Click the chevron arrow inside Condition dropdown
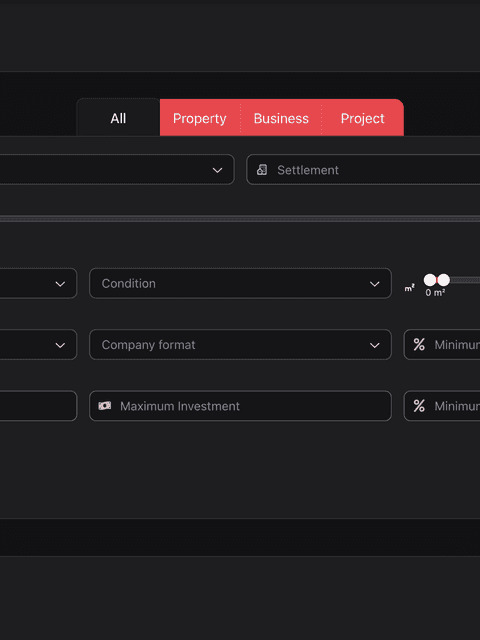 (374, 284)
